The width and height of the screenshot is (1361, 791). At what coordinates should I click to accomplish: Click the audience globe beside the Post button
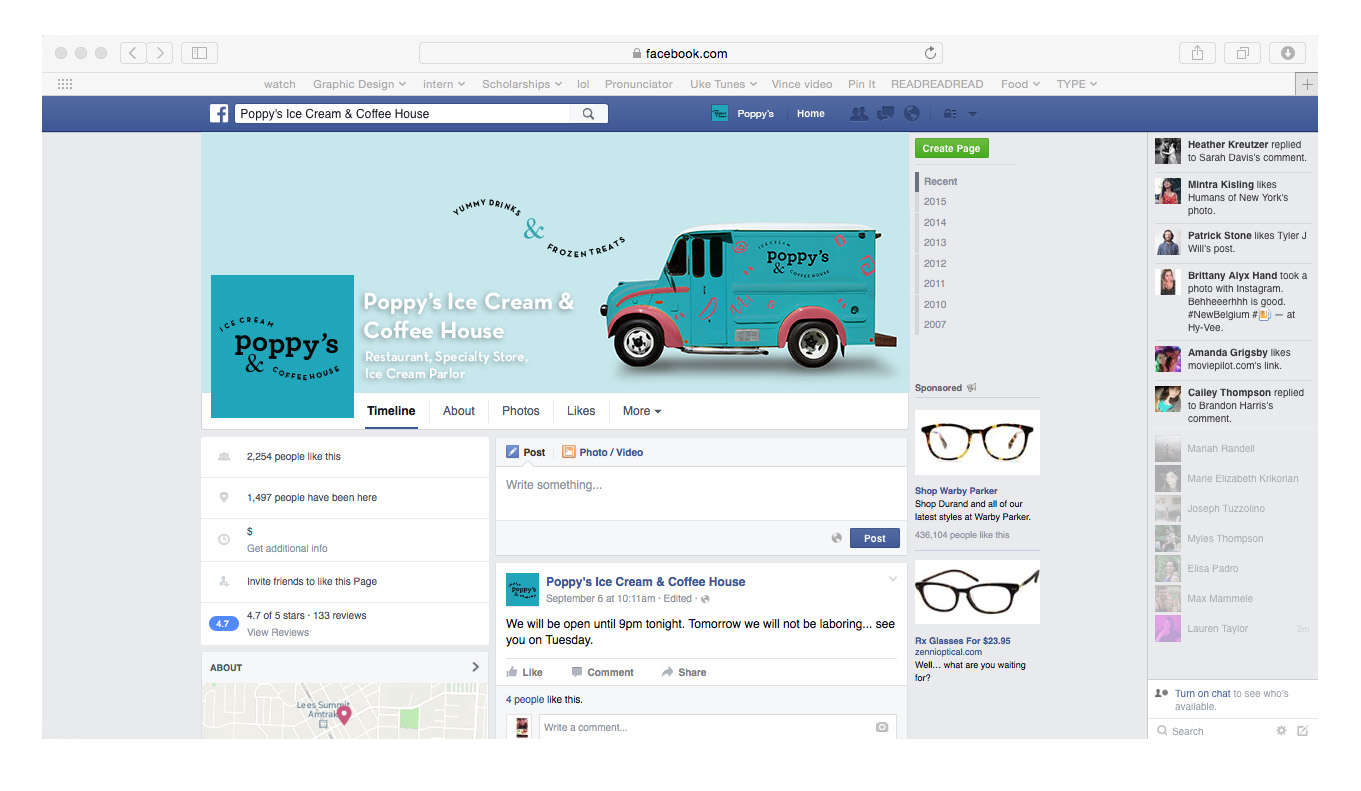(x=836, y=538)
